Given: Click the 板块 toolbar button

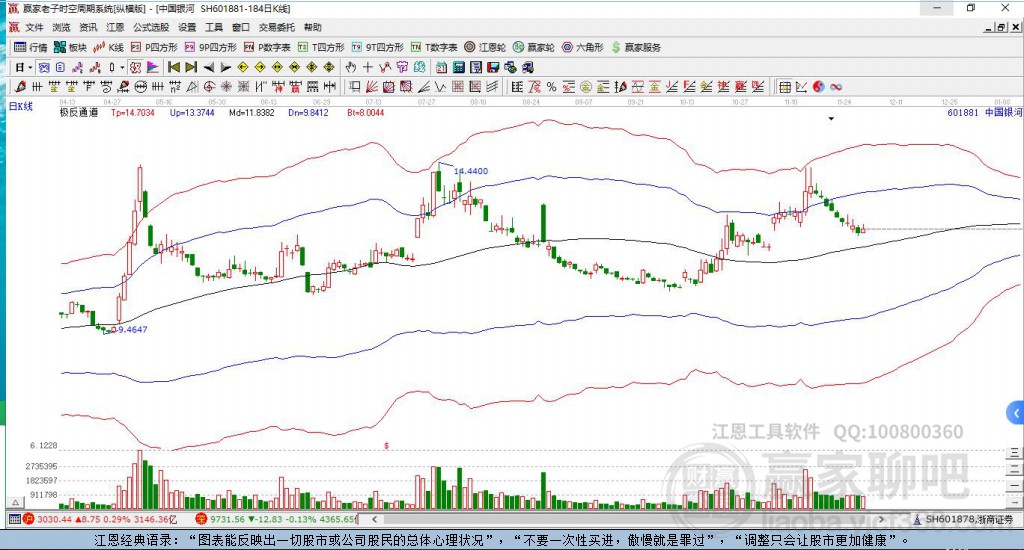Looking at the screenshot, I should (x=71, y=47).
